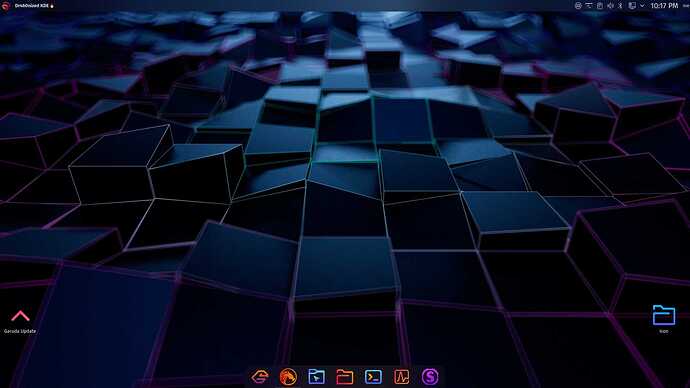Open the red file manager in dock
Screen dimensions: 690x388
[x=345, y=377]
